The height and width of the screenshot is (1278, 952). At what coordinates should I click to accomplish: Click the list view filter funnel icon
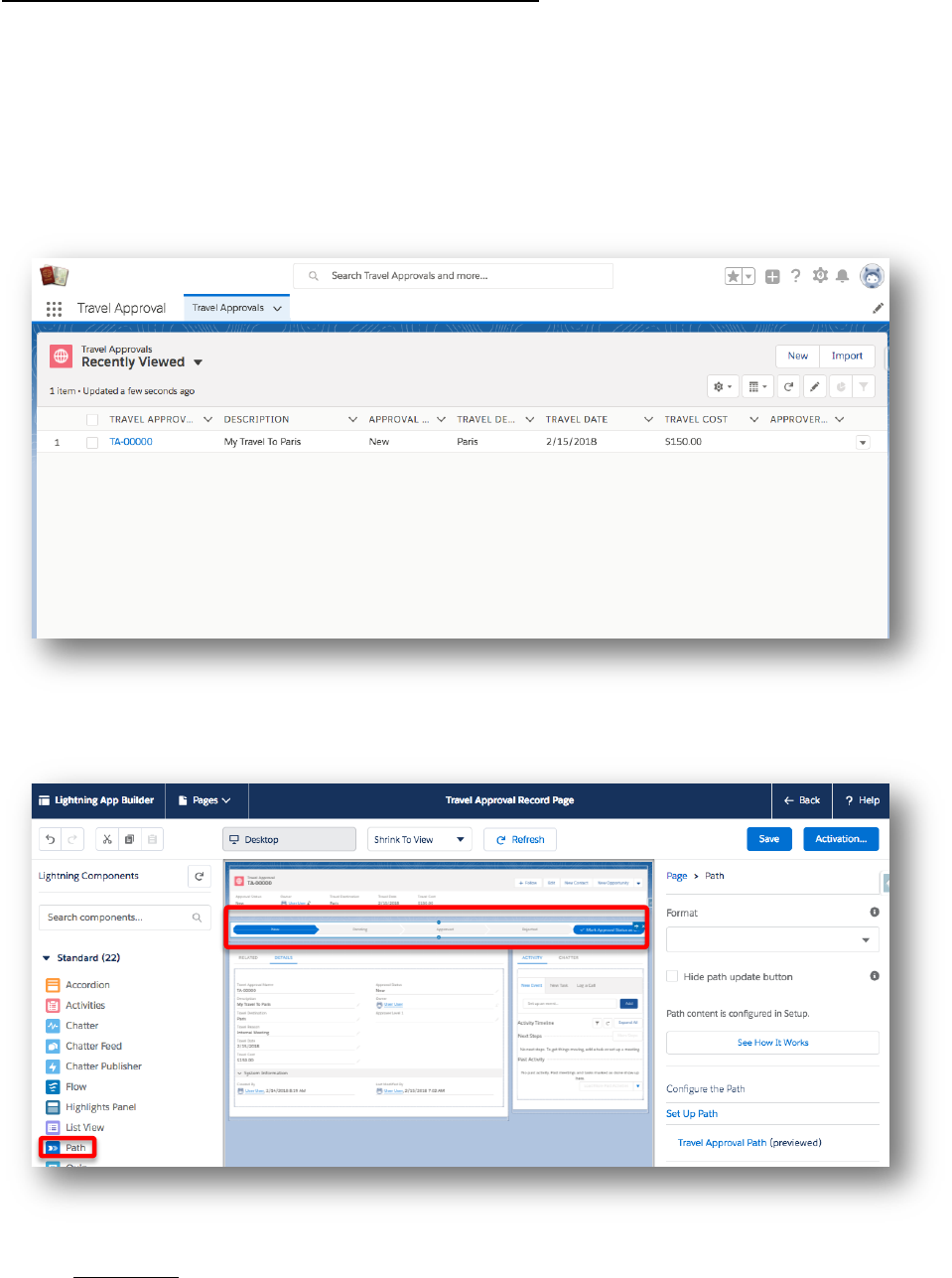pos(864,387)
